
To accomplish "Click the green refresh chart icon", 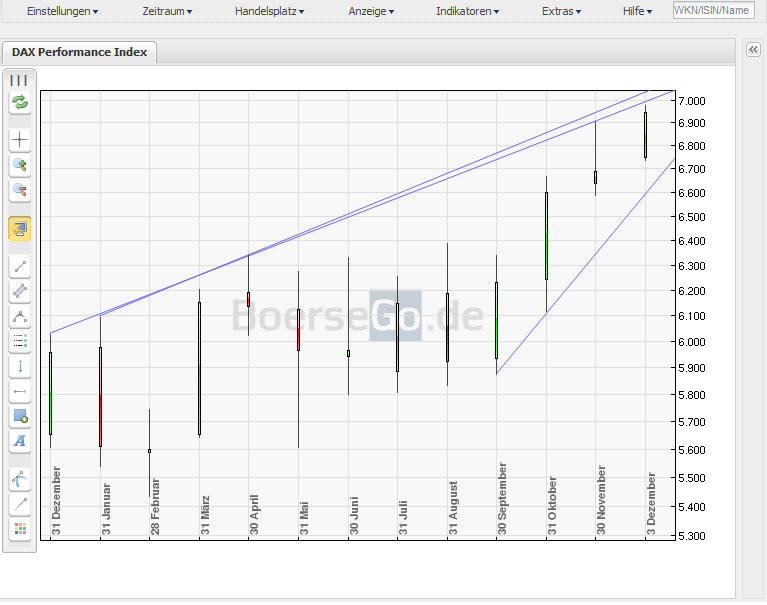I will (20, 103).
